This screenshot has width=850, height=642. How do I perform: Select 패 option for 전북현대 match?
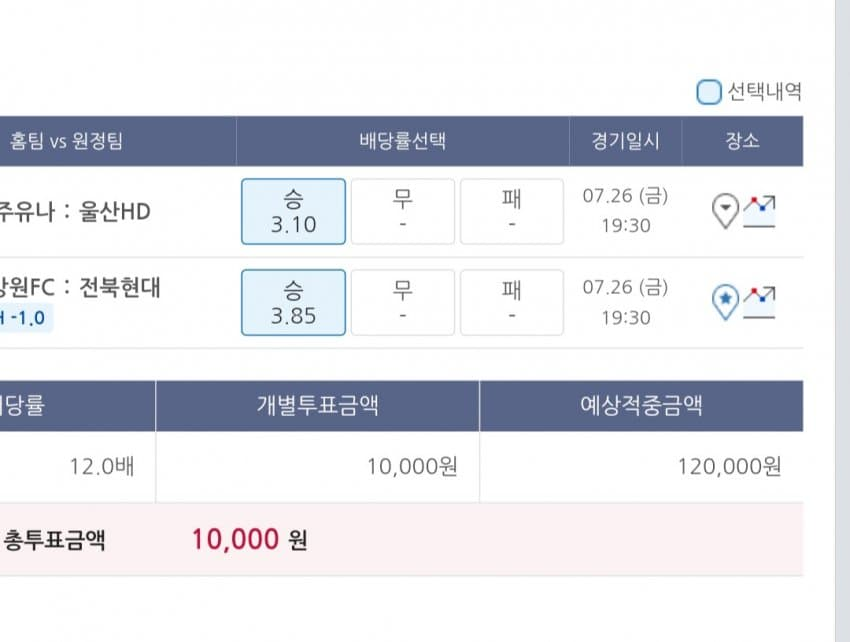point(512,302)
